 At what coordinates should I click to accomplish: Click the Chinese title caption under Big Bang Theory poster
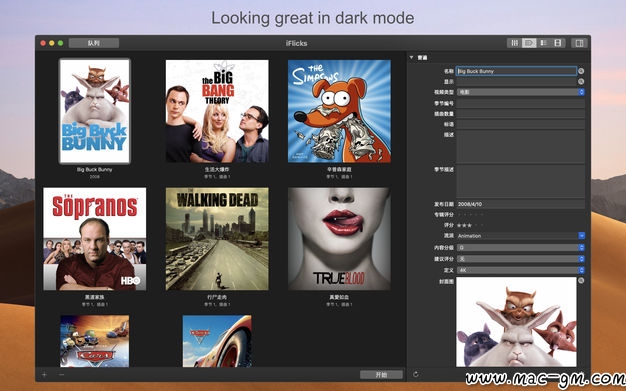pos(217,169)
